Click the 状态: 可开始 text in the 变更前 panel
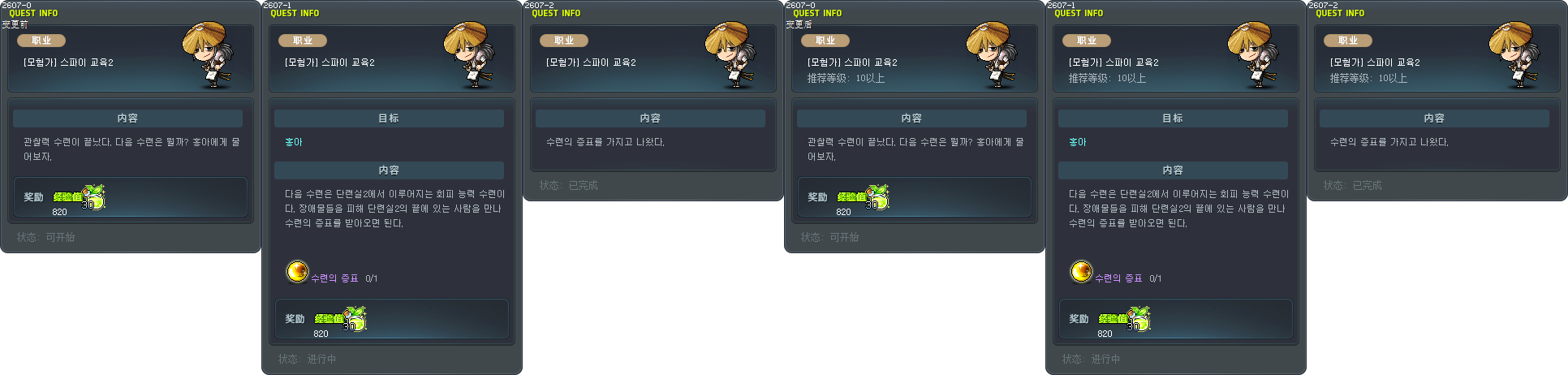This screenshot has height=375, width=1568. [x=45, y=238]
